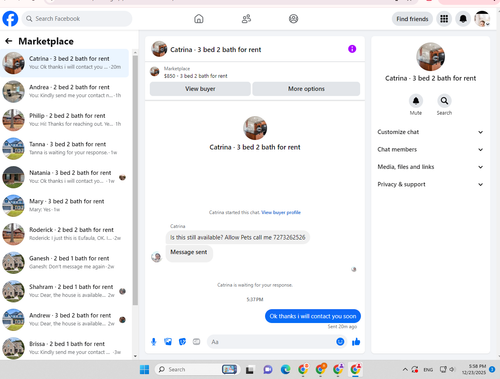This screenshot has height=379, width=500.
Task: Click Catrina's large avatar in right panel
Action: click(x=430, y=57)
